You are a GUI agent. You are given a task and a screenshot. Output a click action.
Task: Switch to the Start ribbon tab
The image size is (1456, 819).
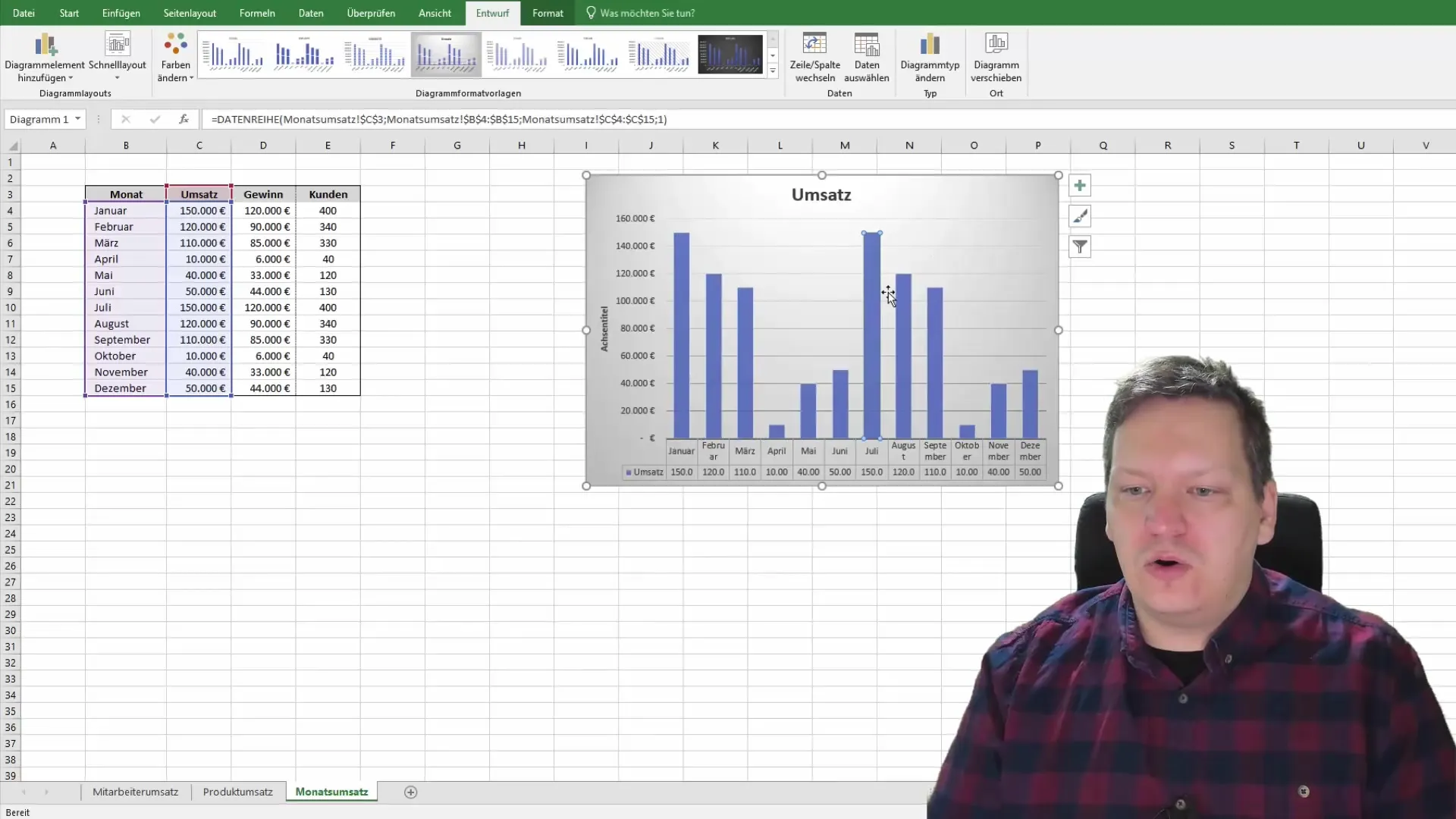69,13
